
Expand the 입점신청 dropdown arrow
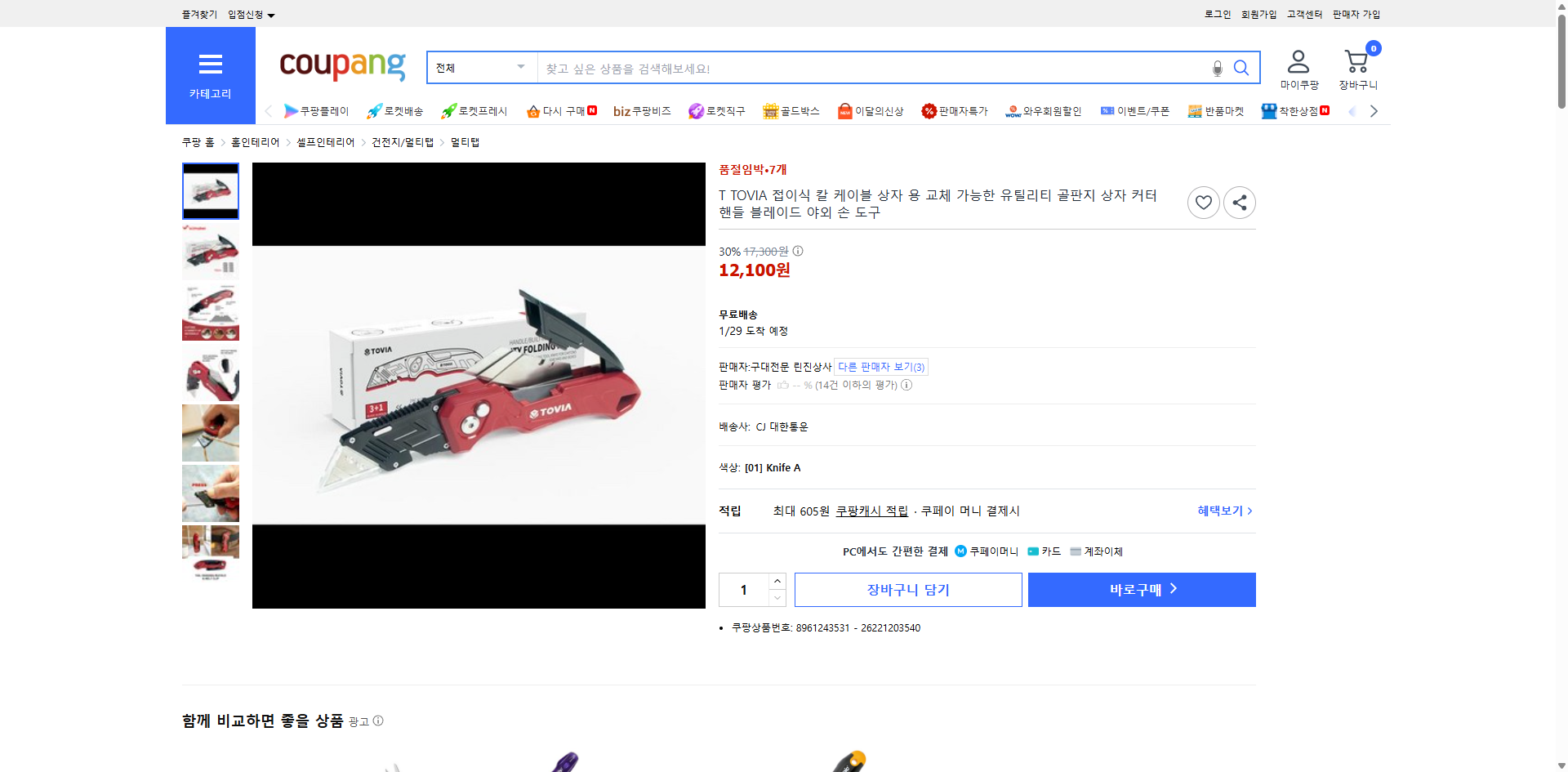[x=272, y=14]
